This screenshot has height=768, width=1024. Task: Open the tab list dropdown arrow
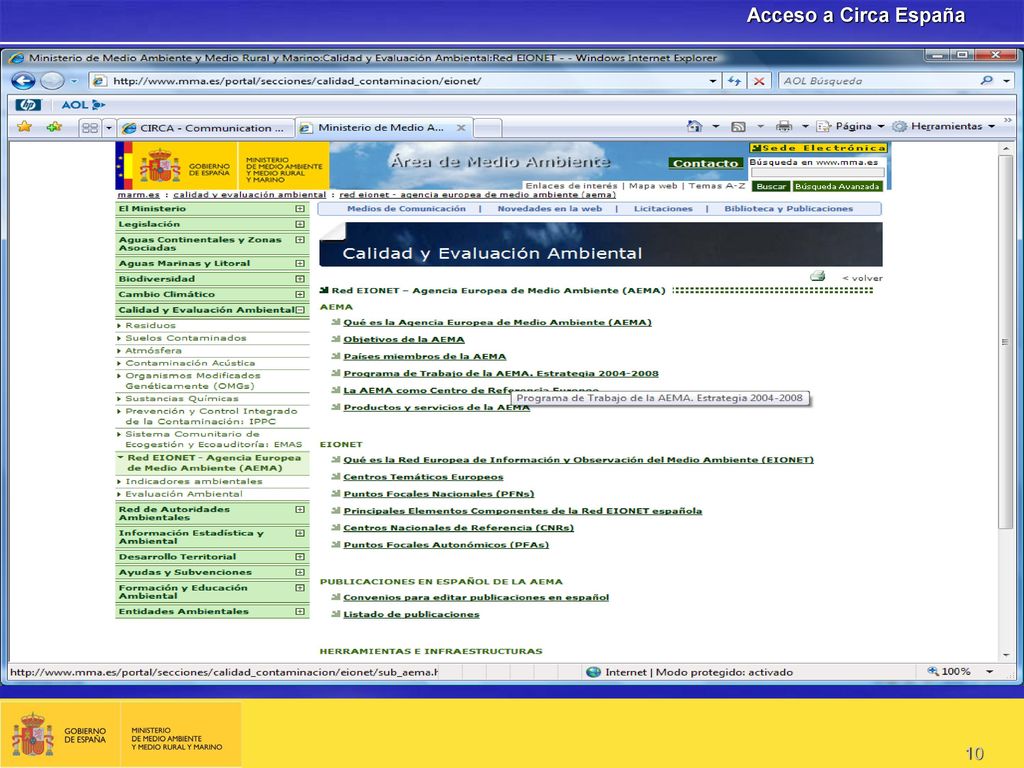point(109,128)
